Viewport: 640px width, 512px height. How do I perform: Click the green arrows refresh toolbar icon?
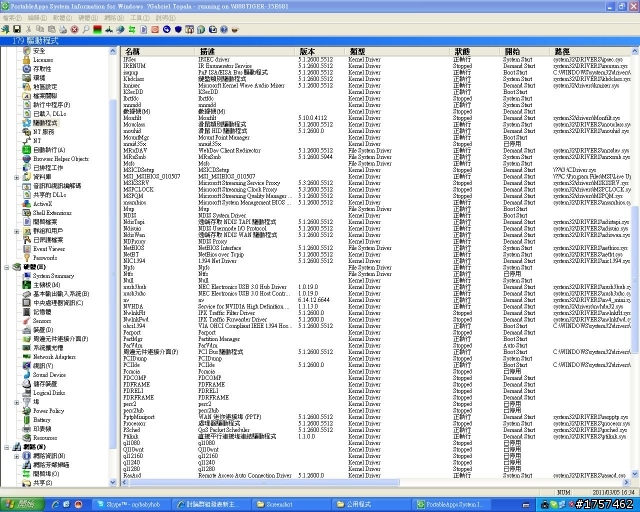point(132,29)
